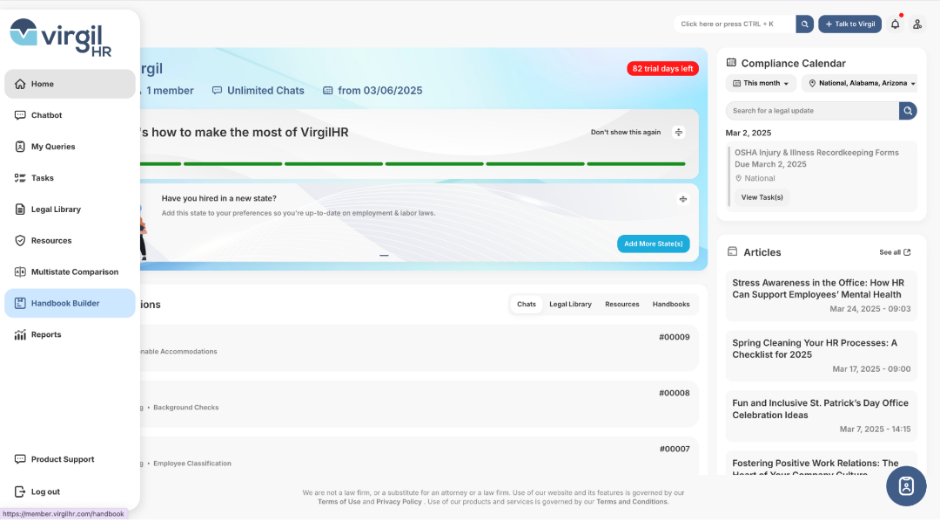Click the Log out door icon

20,491
